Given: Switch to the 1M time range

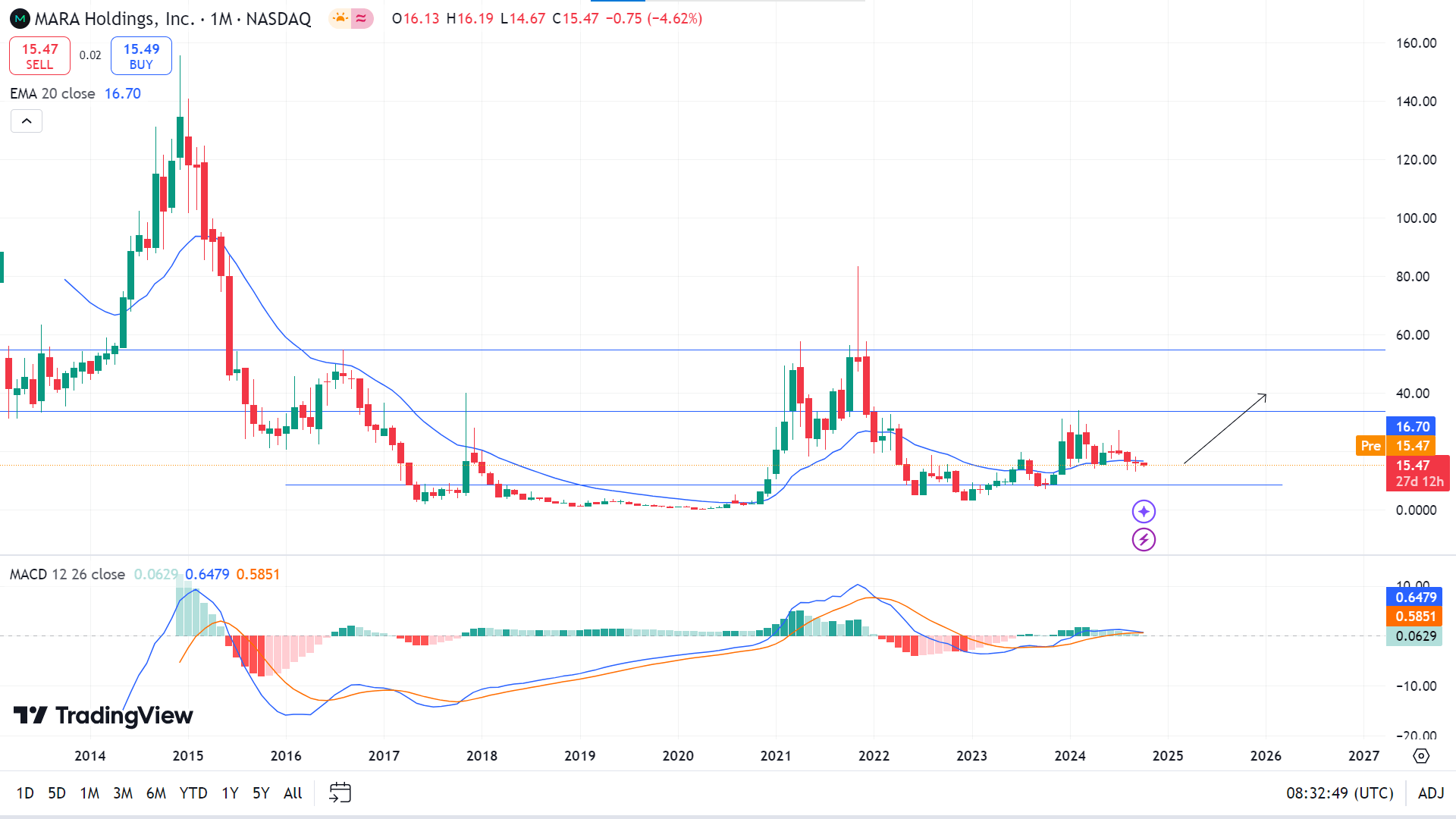Looking at the screenshot, I should (89, 793).
